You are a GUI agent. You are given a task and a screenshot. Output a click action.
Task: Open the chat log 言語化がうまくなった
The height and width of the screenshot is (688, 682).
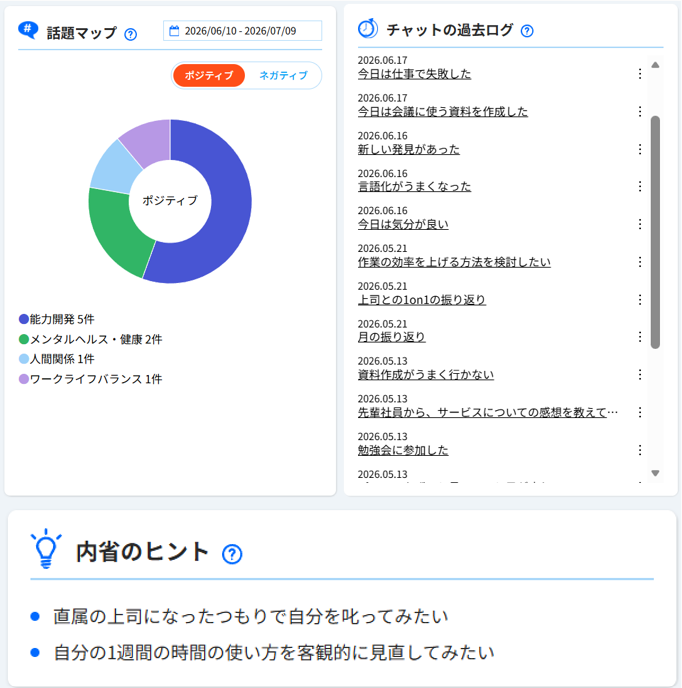[x=414, y=186]
